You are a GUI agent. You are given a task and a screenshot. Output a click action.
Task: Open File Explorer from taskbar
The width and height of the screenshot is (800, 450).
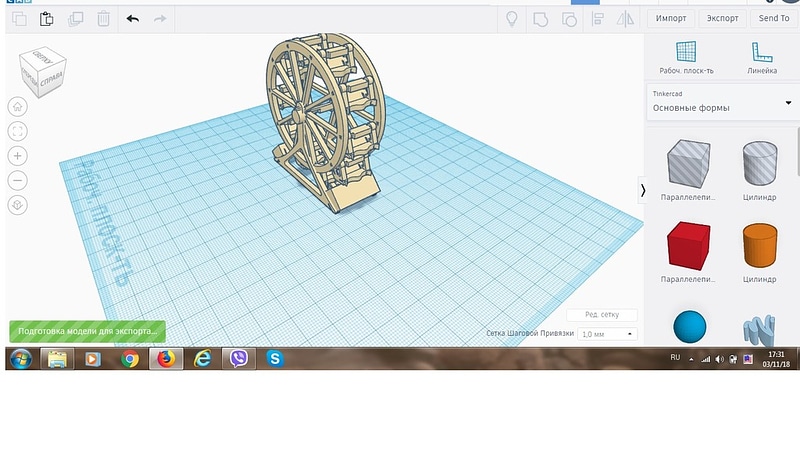click(x=57, y=359)
